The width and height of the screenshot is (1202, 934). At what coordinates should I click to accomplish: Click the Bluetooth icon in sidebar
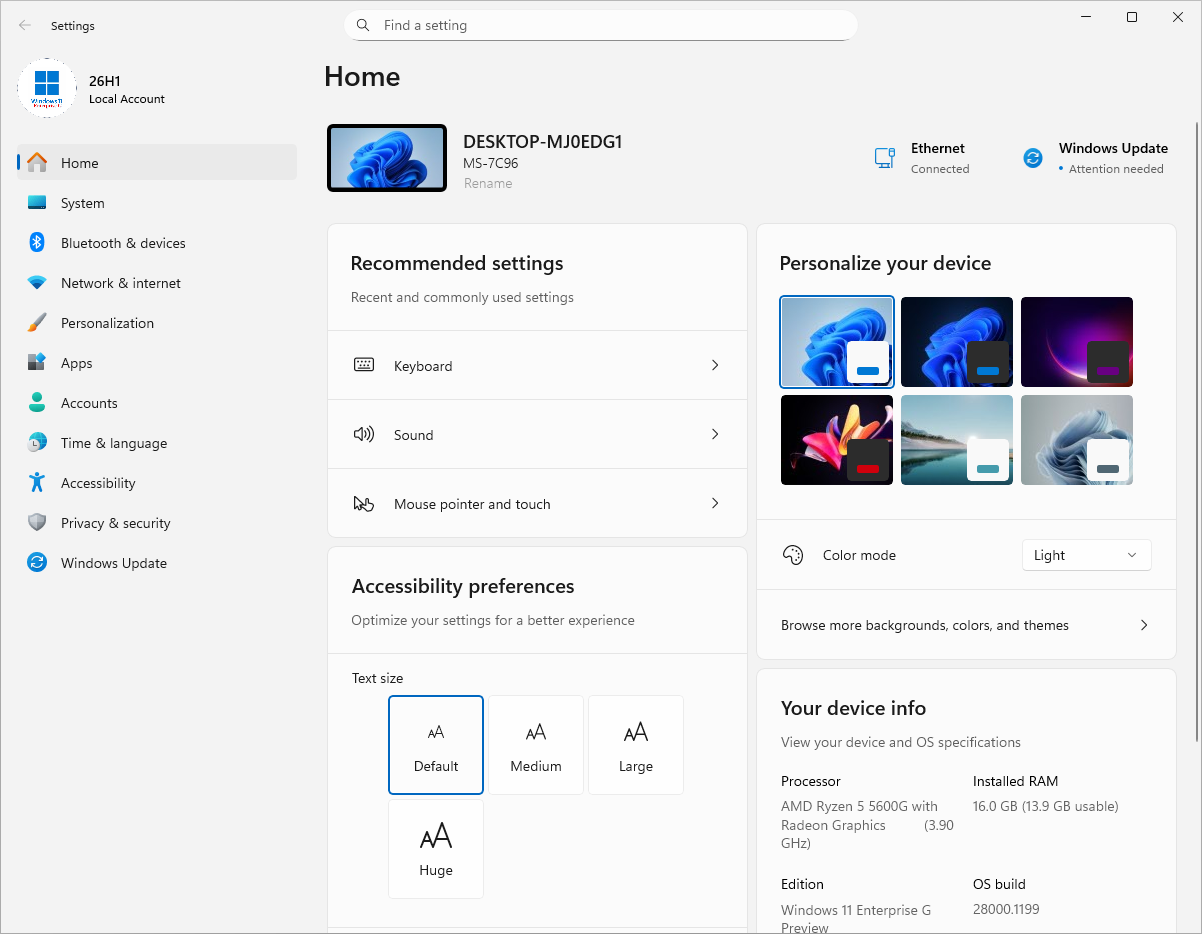tap(37, 243)
